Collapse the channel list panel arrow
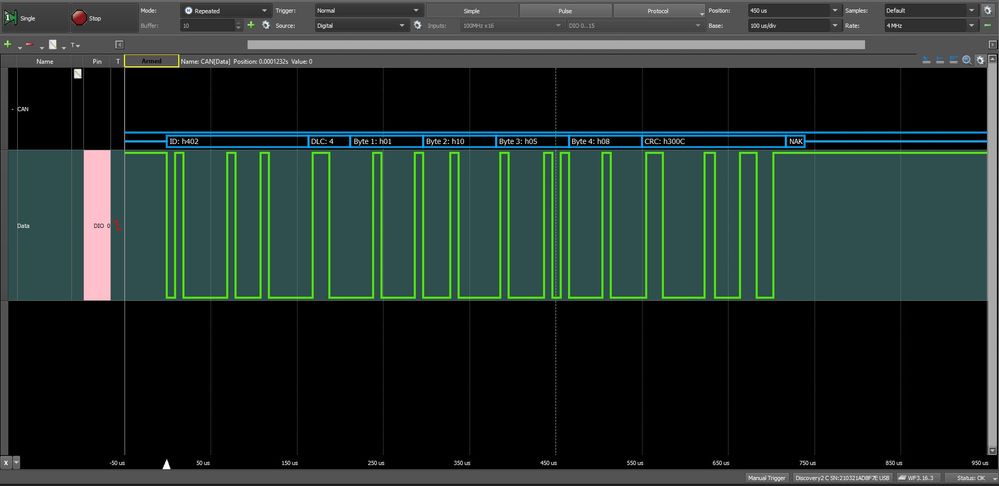This screenshot has height=486, width=999. point(119,45)
